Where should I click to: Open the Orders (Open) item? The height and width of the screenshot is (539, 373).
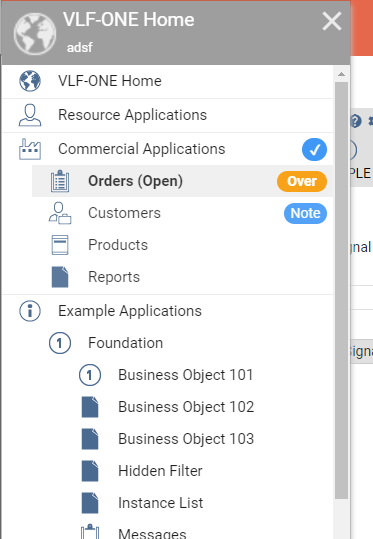point(183,181)
